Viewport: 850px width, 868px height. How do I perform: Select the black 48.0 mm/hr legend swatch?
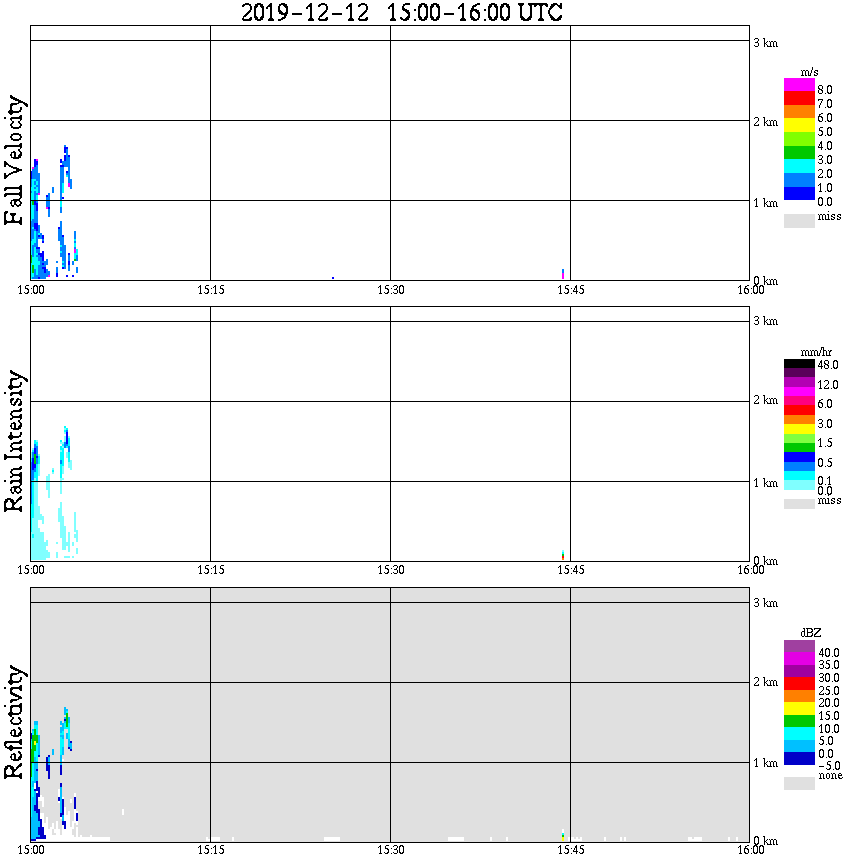click(x=799, y=364)
